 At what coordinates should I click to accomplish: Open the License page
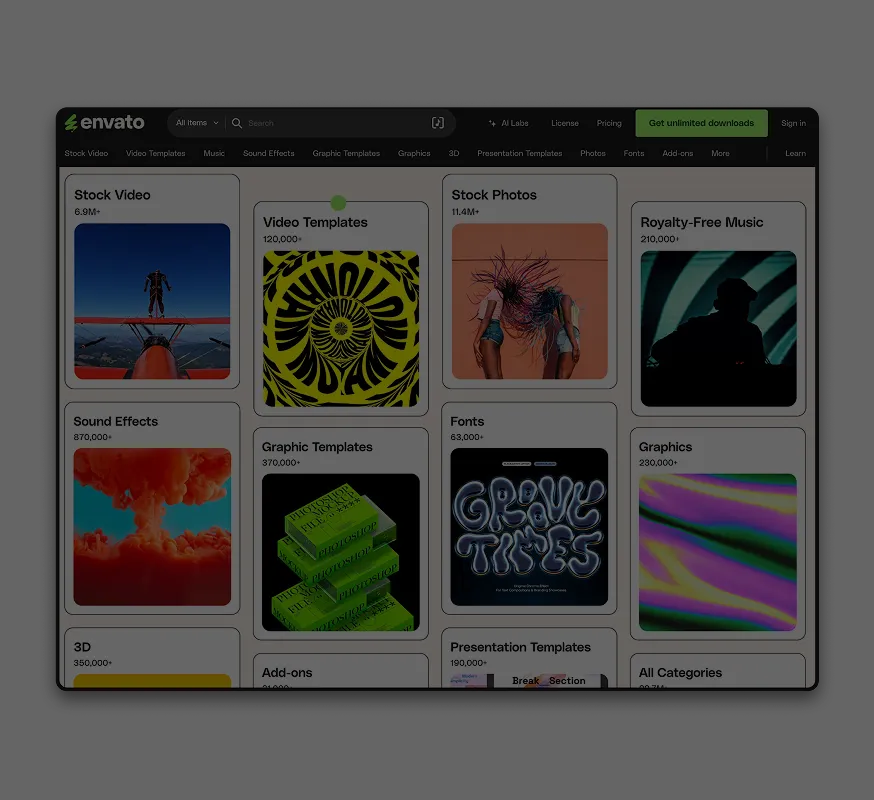[x=565, y=123]
